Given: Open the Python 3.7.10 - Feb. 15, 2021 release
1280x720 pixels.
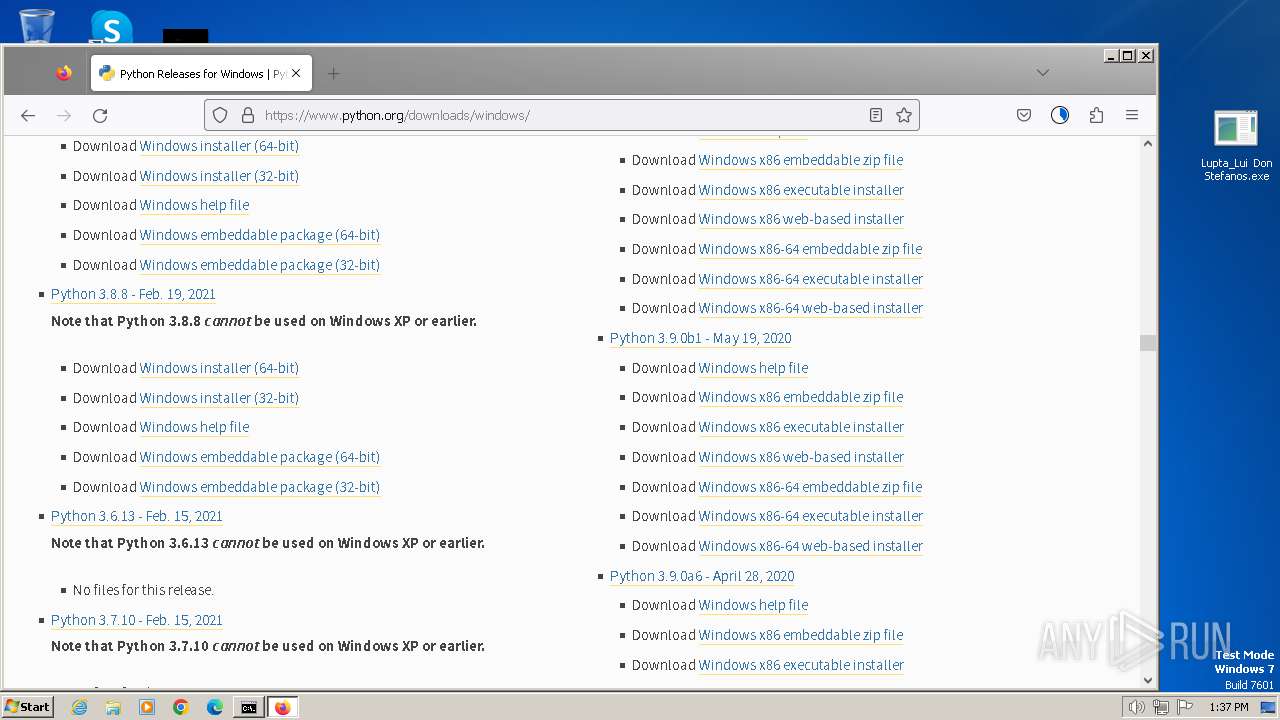Looking at the screenshot, I should [137, 620].
